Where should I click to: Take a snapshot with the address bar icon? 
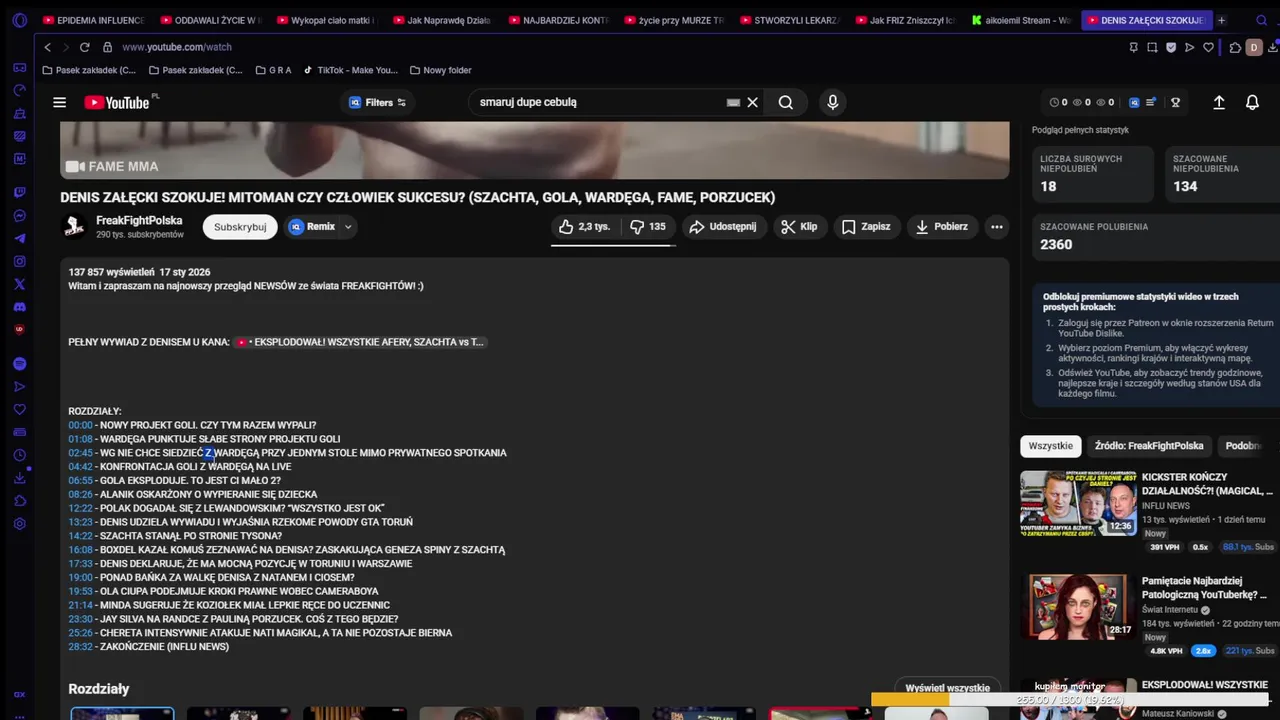(x=1152, y=47)
